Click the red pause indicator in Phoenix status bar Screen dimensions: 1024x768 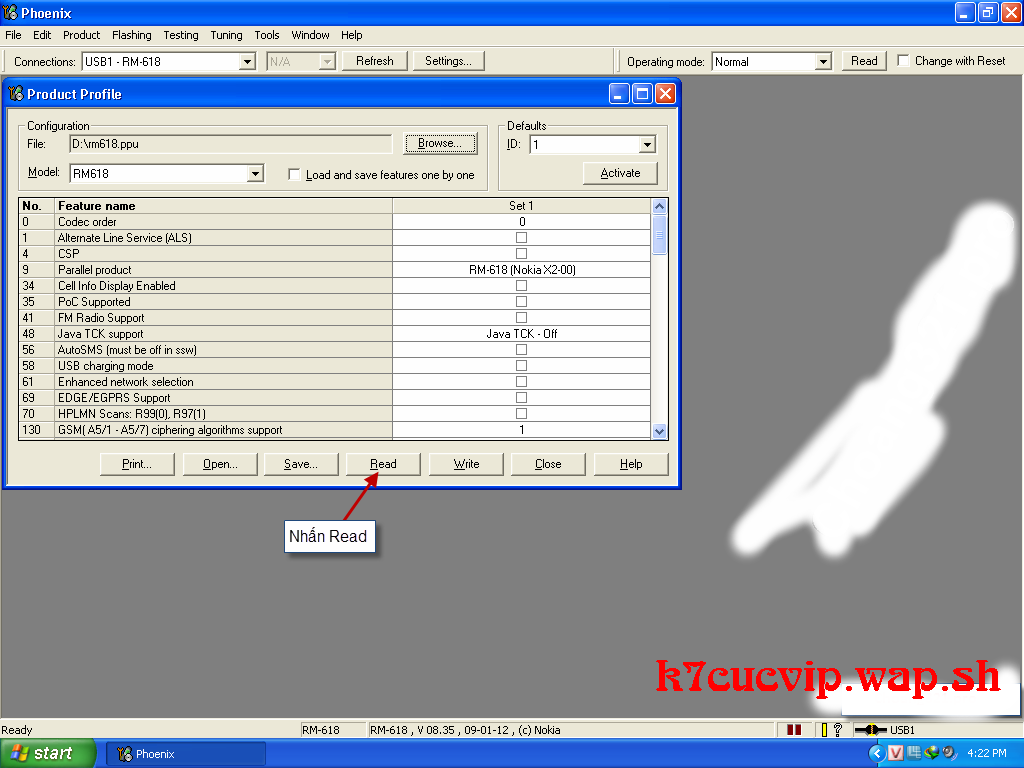tap(795, 730)
